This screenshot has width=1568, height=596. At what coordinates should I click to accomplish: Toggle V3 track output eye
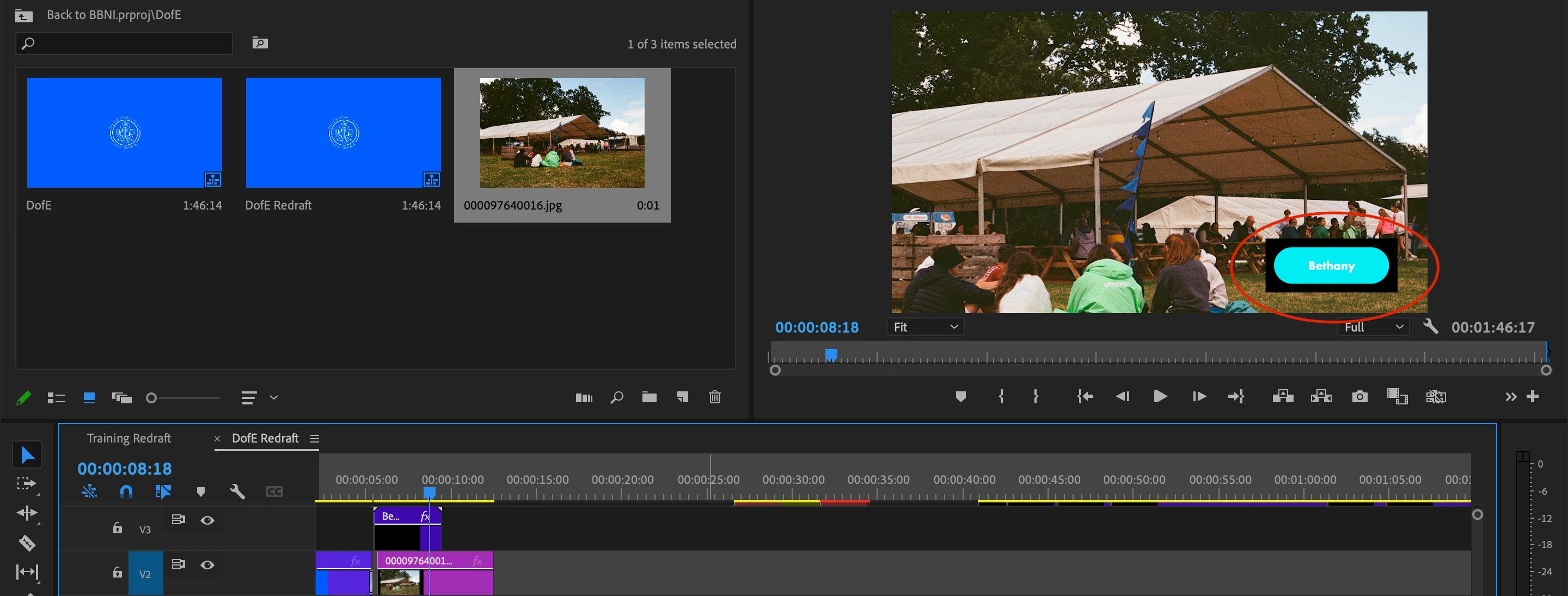[x=207, y=520]
